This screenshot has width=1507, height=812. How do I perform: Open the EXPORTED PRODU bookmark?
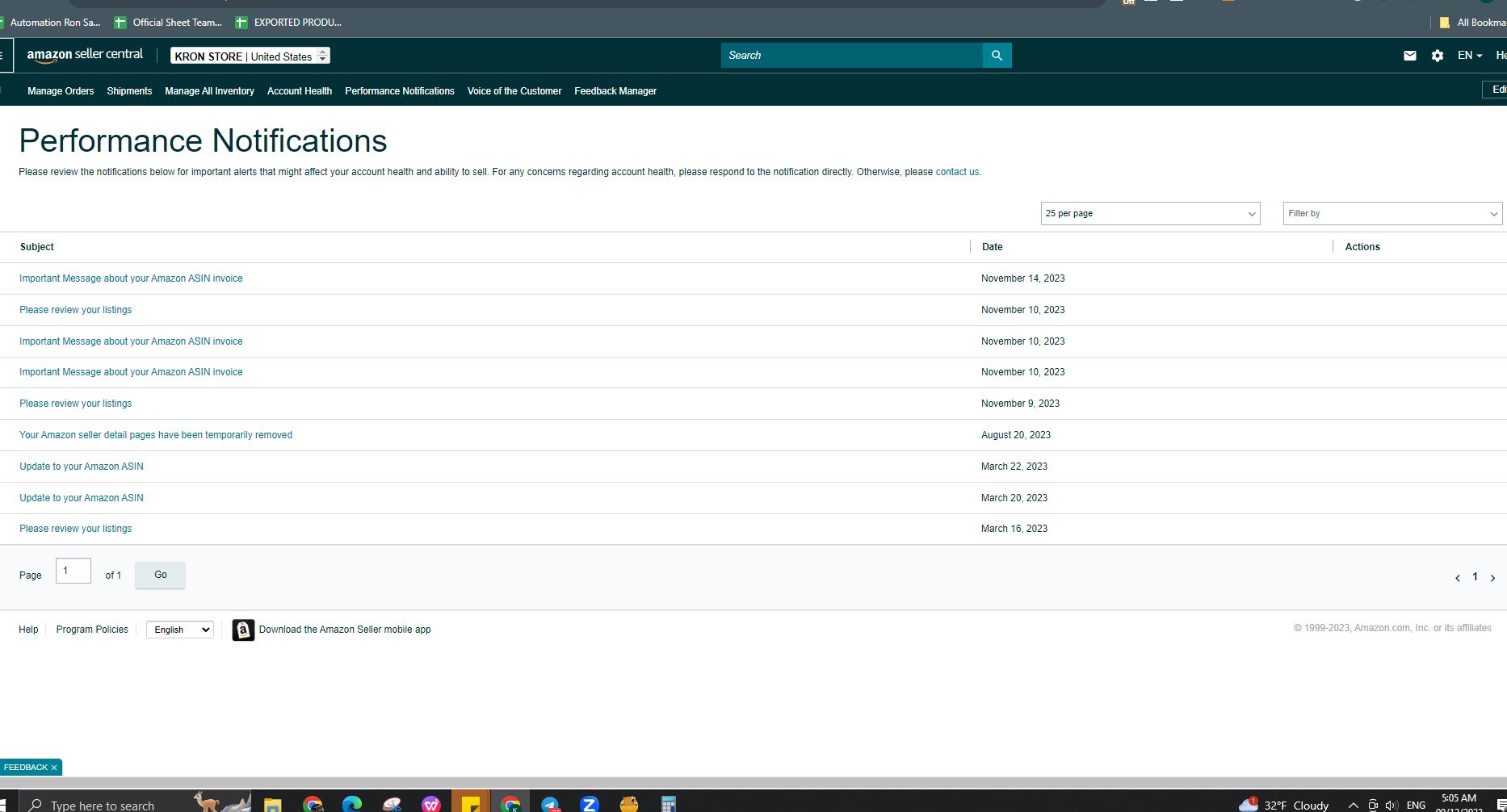[x=289, y=23]
